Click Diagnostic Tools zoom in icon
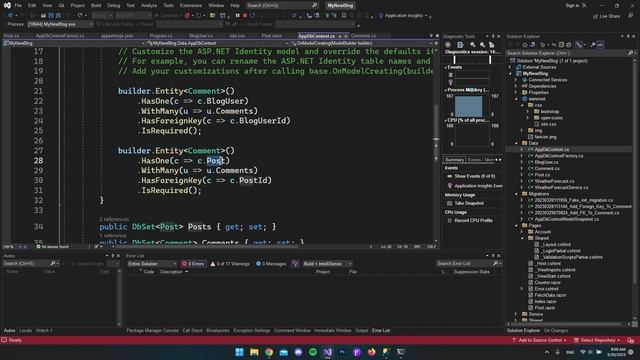640x360 pixels. 473,45
